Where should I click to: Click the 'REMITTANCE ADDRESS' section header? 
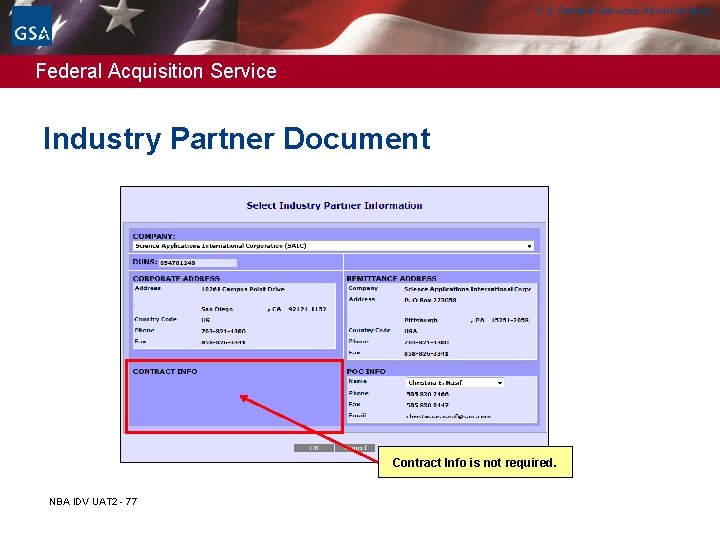pos(391,278)
